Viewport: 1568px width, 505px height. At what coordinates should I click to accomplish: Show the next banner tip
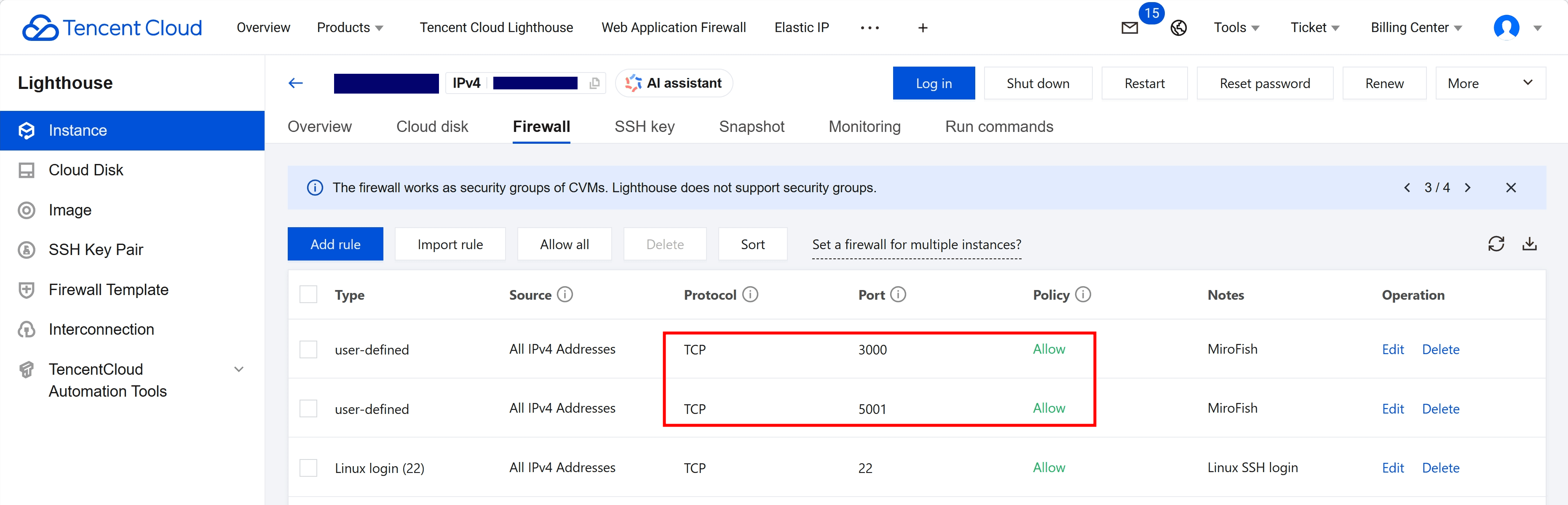coord(1468,188)
